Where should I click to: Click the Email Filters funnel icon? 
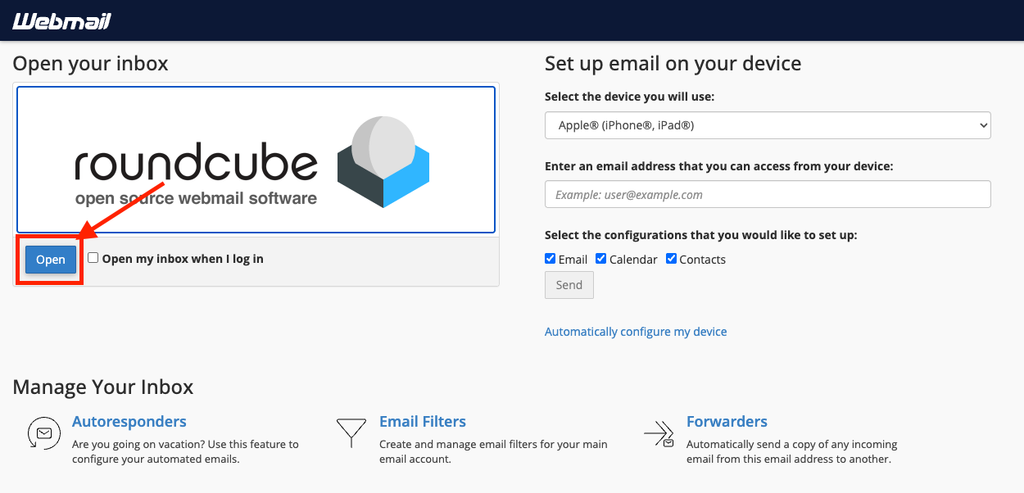pos(351,433)
